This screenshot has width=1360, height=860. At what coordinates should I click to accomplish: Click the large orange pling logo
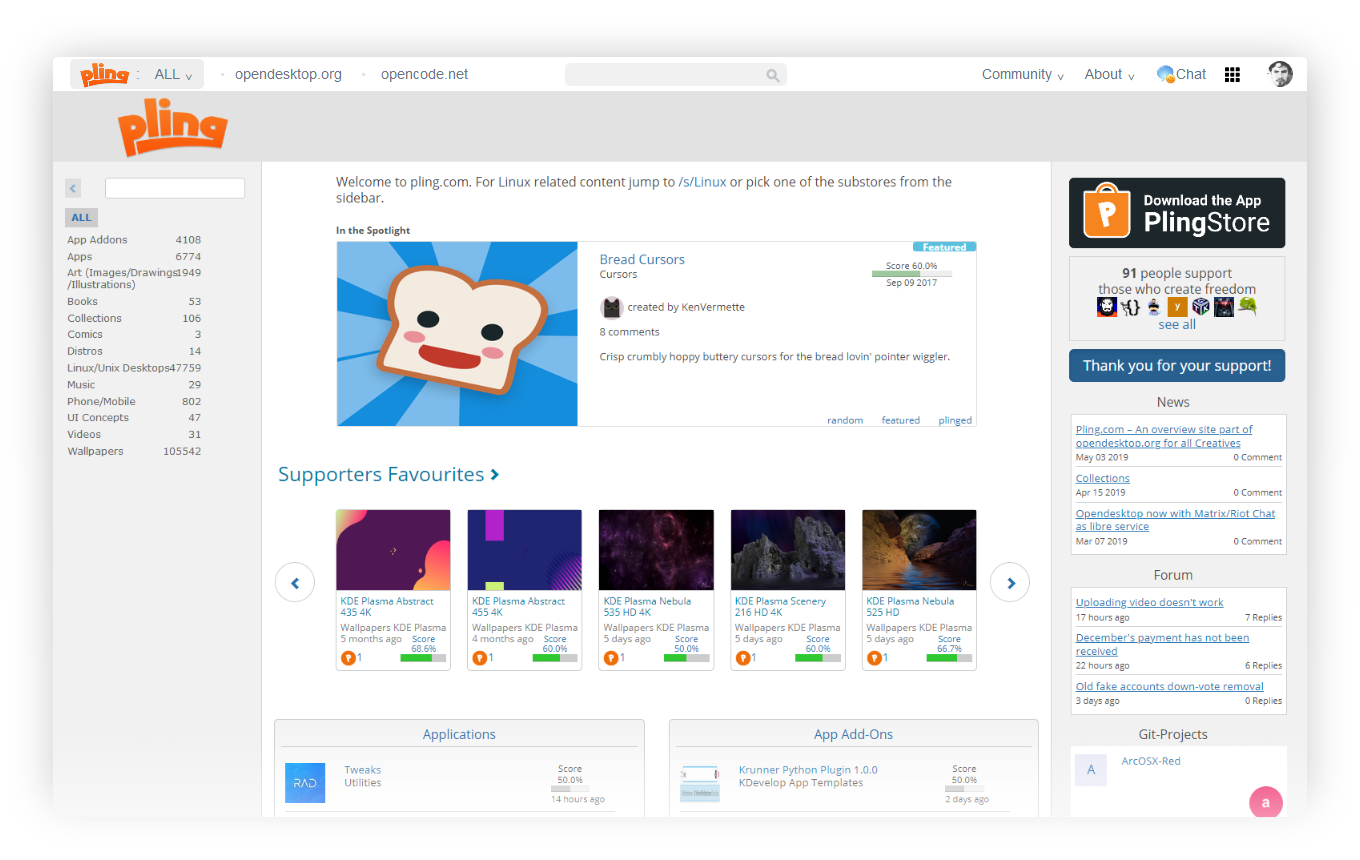pyautogui.click(x=173, y=127)
